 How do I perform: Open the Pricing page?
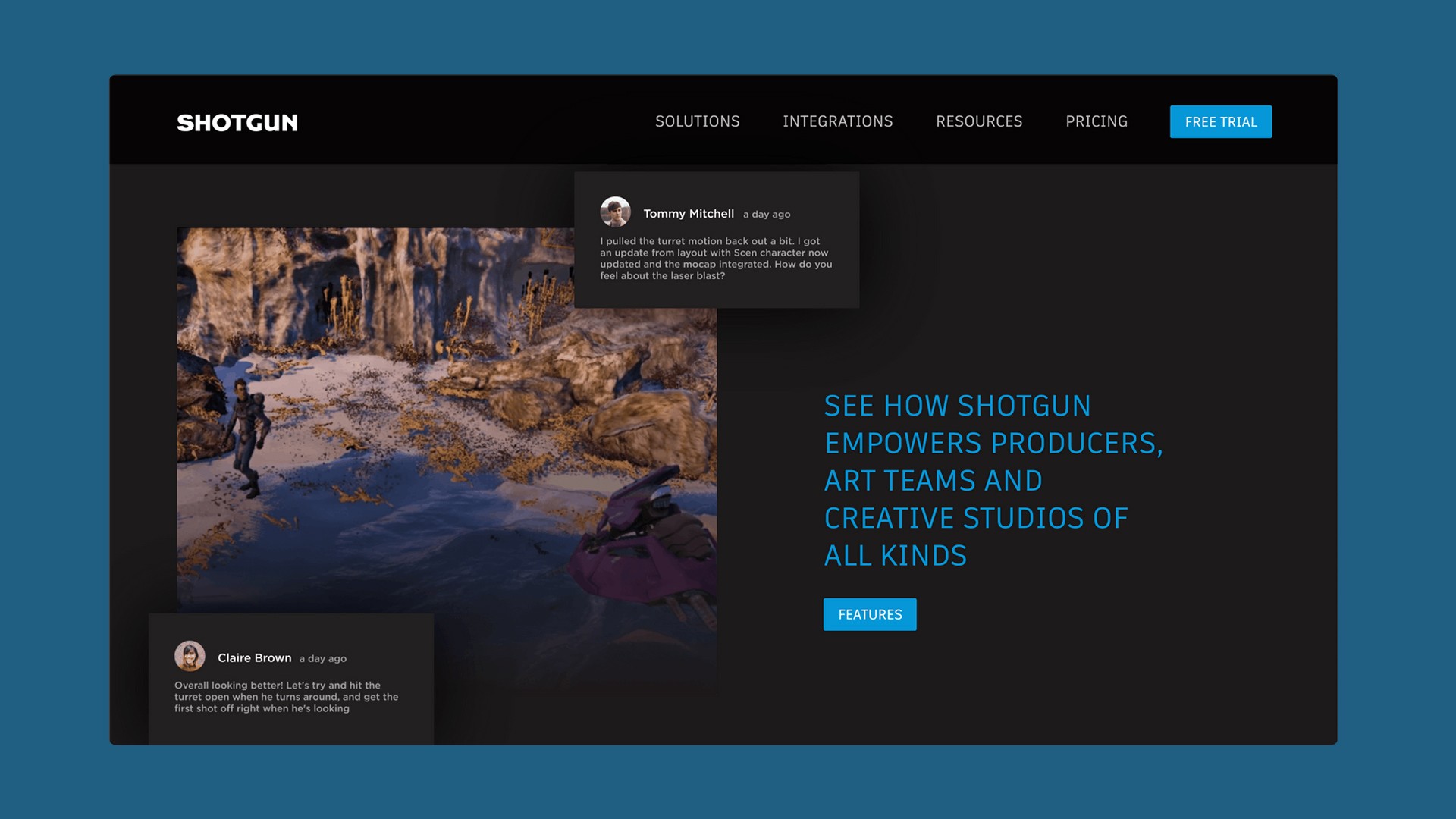tap(1096, 121)
